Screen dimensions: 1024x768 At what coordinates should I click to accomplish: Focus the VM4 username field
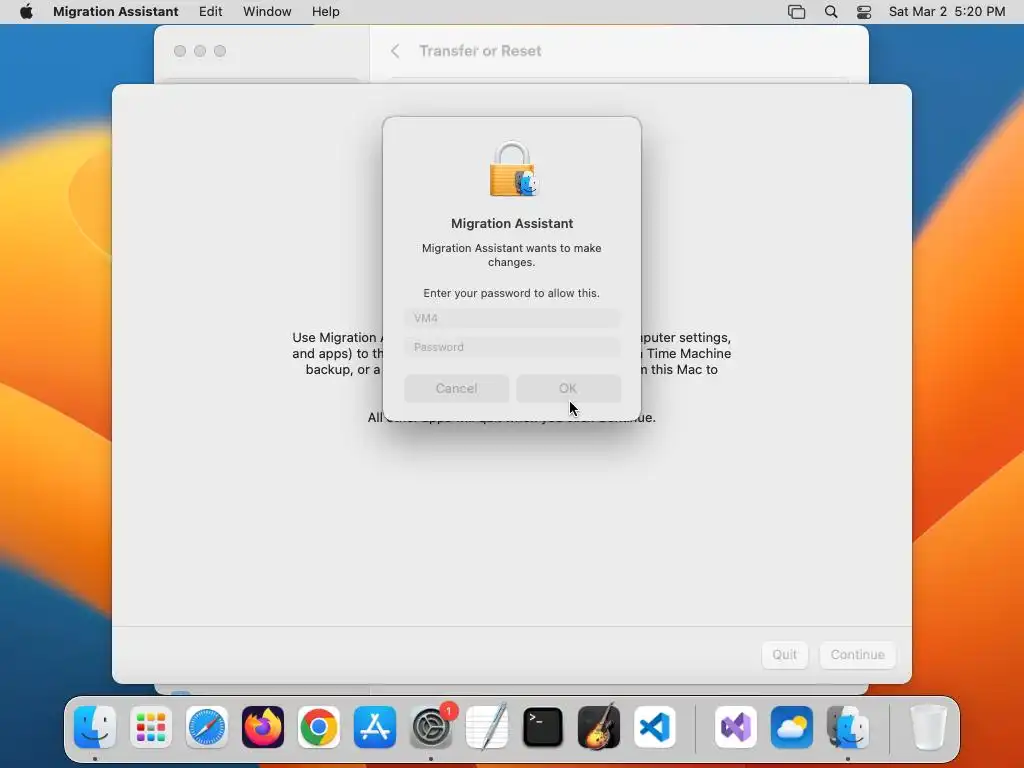point(512,318)
